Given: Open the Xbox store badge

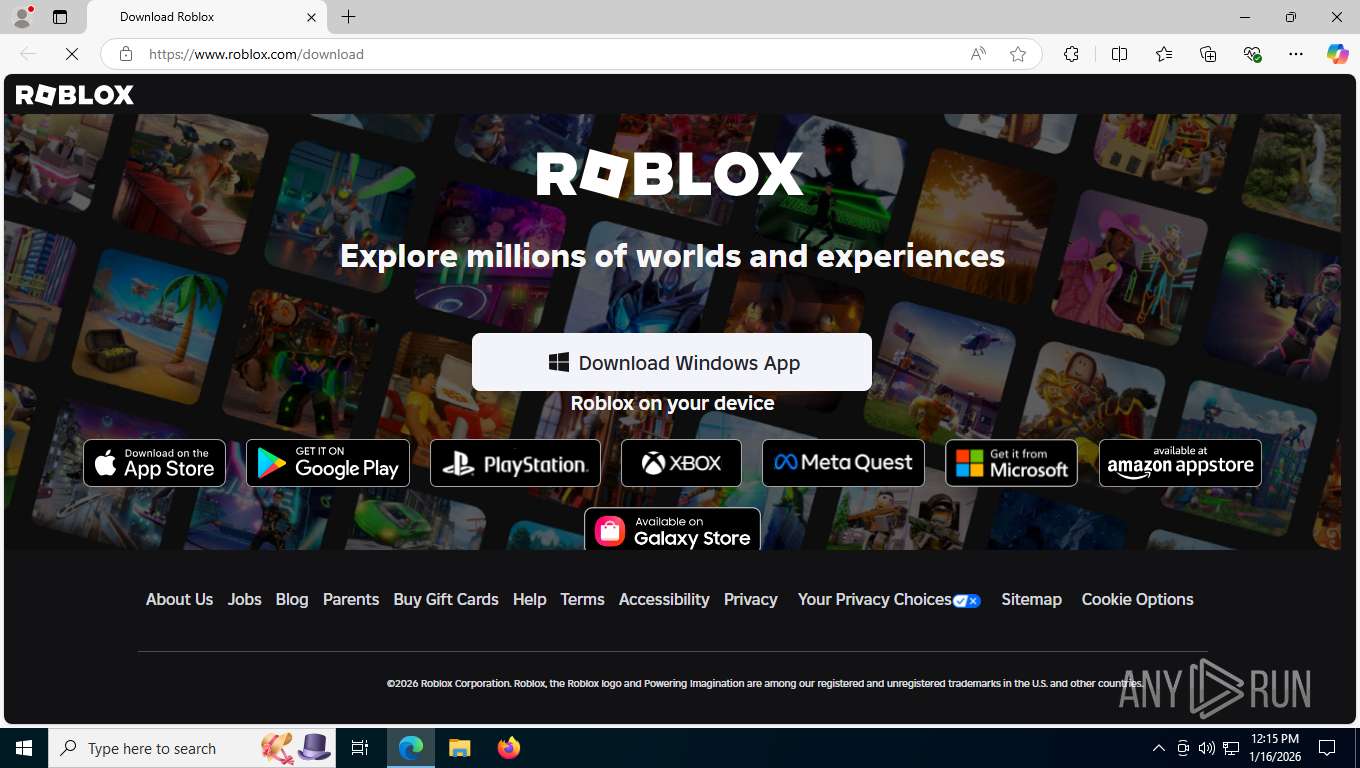Looking at the screenshot, I should tap(681, 463).
